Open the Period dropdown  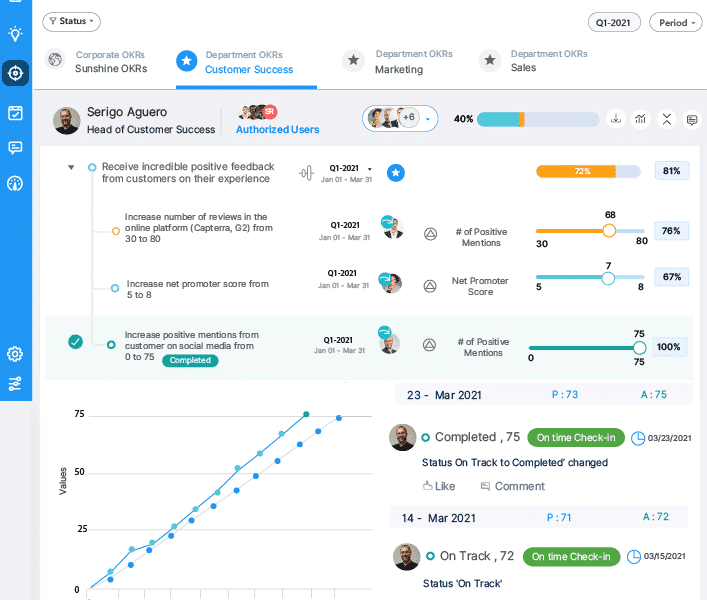coord(675,22)
